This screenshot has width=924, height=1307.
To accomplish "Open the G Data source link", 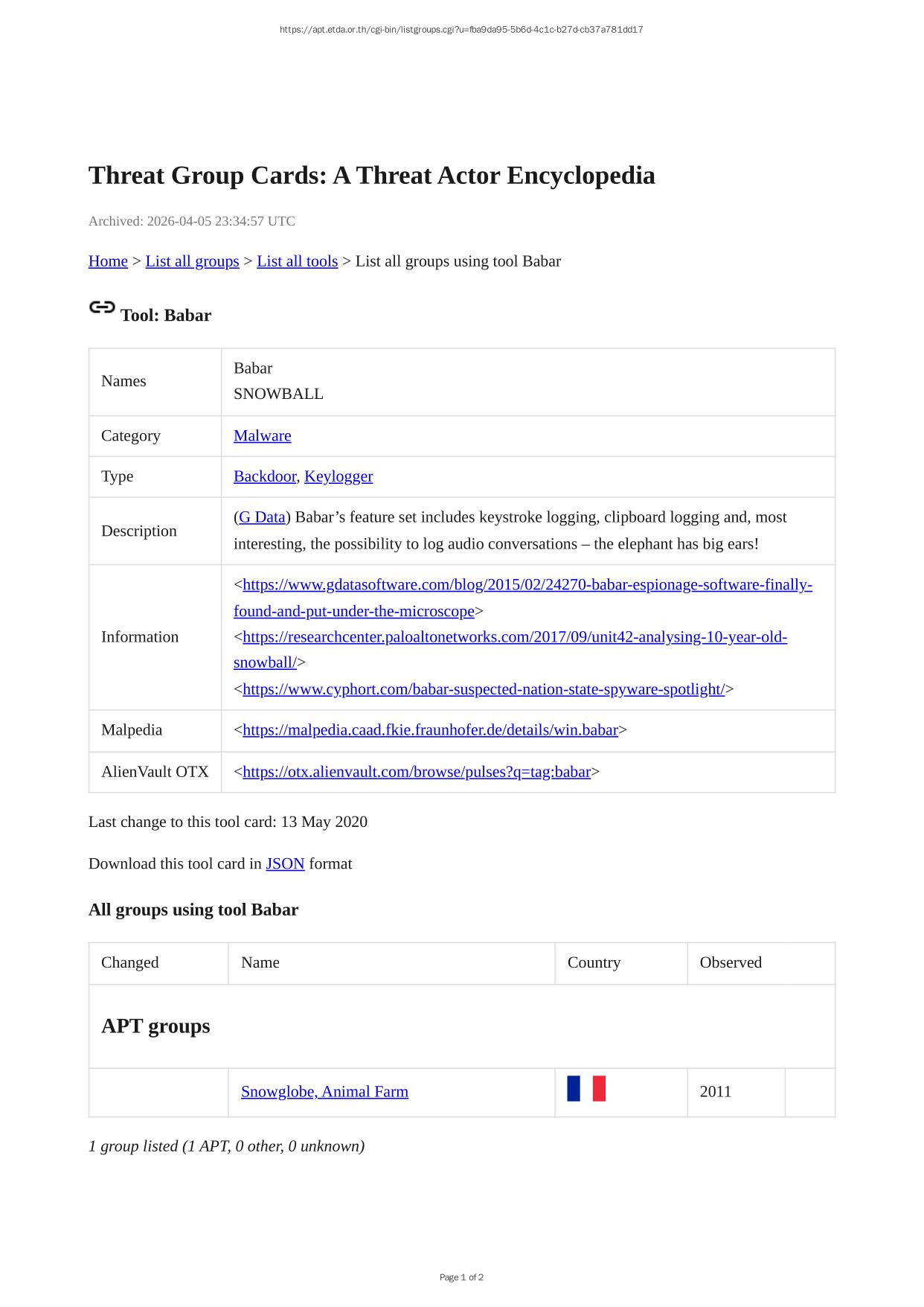I will 262,517.
